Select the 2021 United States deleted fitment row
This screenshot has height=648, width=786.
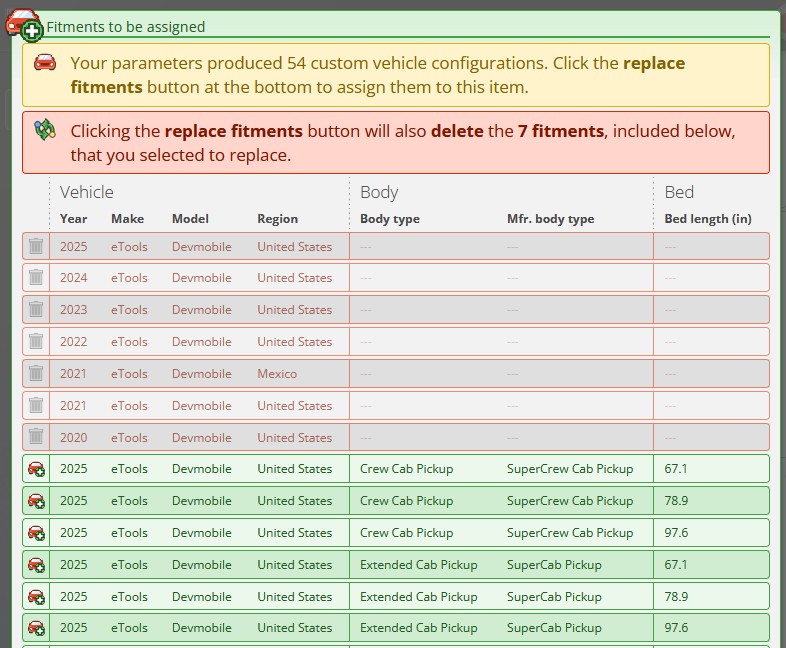click(400, 406)
